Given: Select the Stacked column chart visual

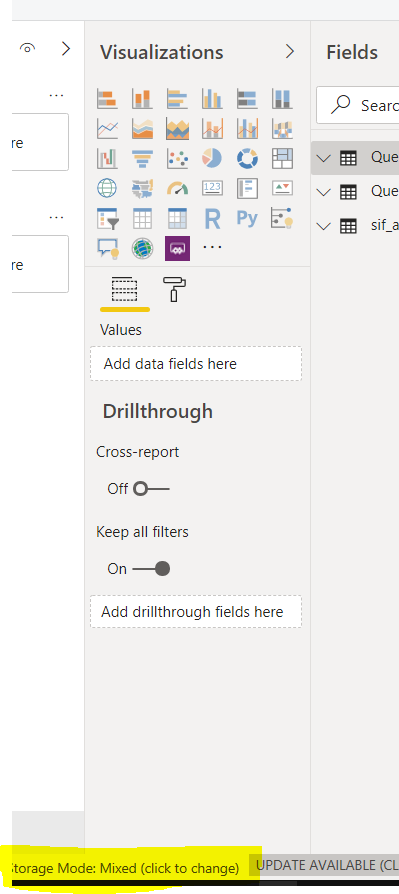Looking at the screenshot, I should click(x=142, y=99).
